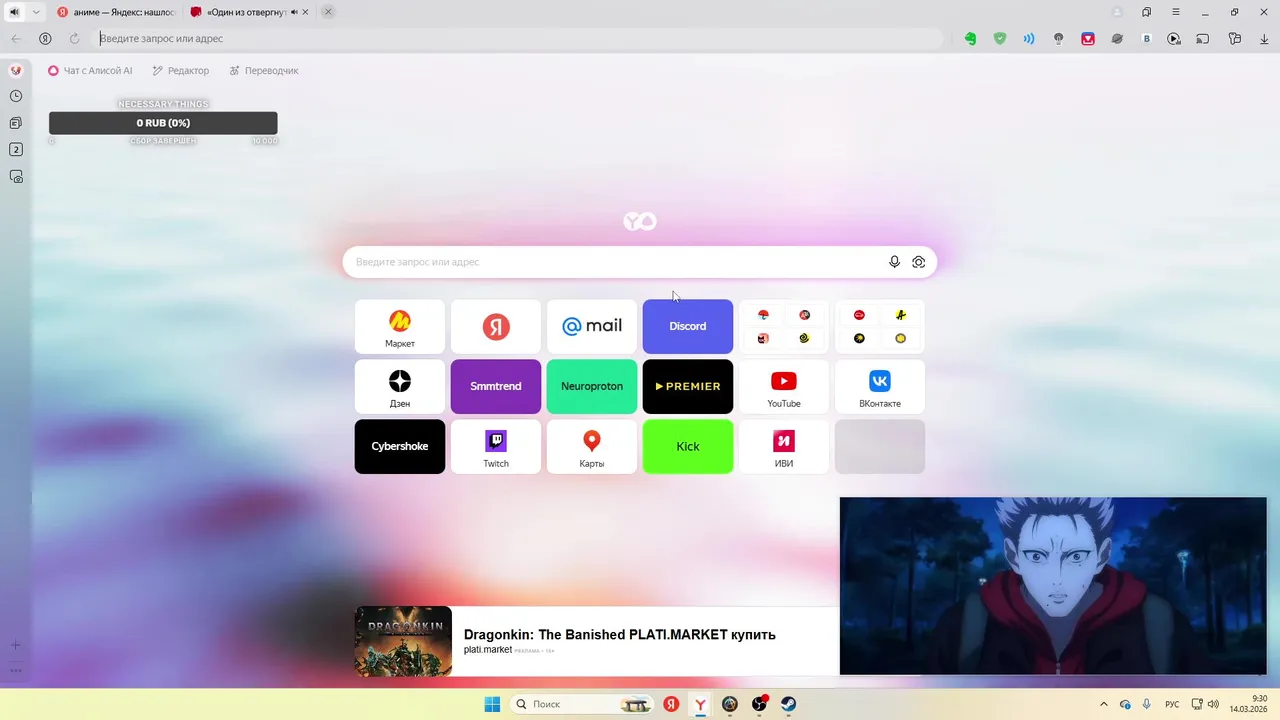Open the first sites folder tile
The image size is (1280, 720).
tap(784, 327)
